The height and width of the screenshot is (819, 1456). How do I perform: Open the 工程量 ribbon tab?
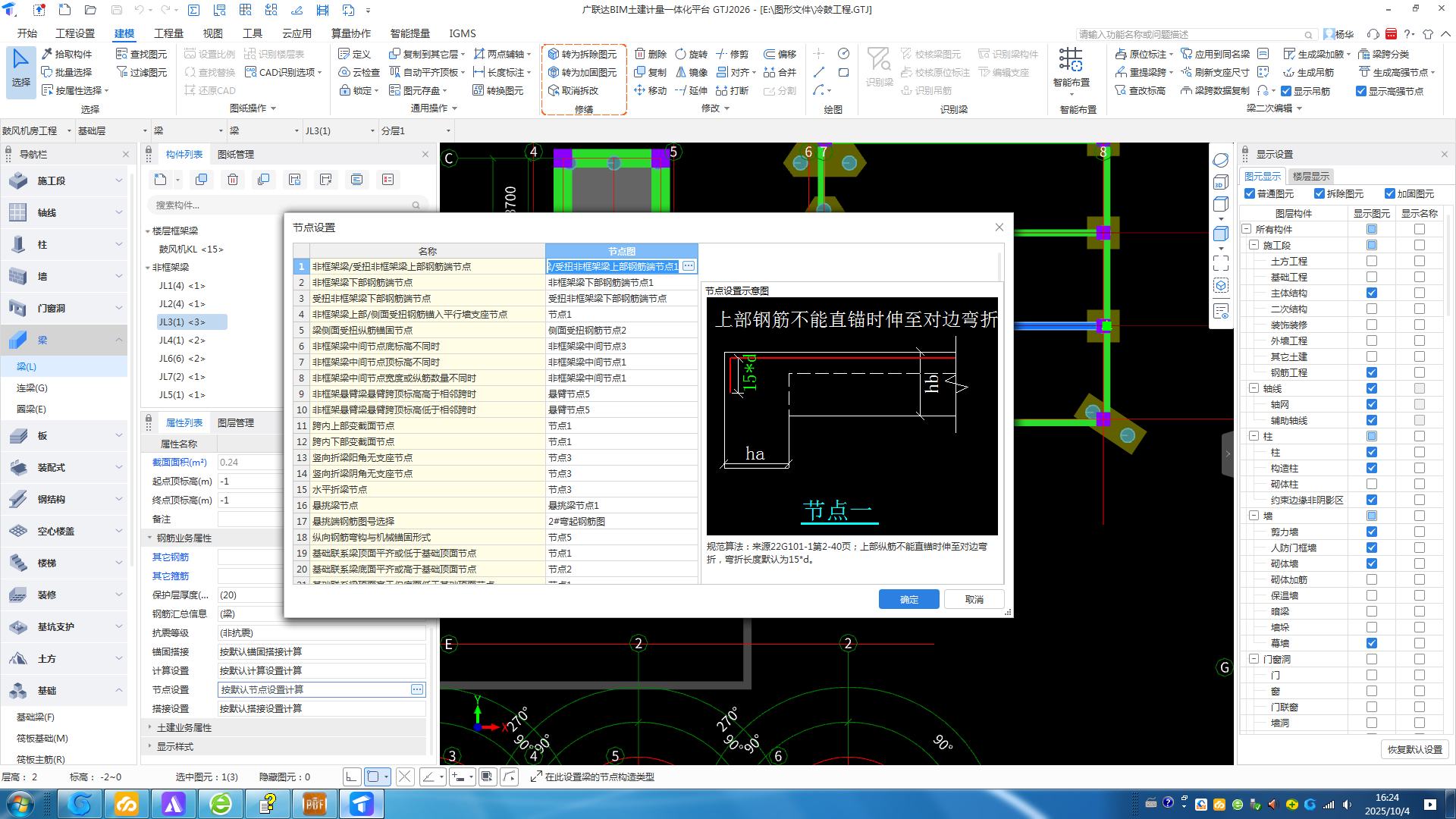[168, 33]
